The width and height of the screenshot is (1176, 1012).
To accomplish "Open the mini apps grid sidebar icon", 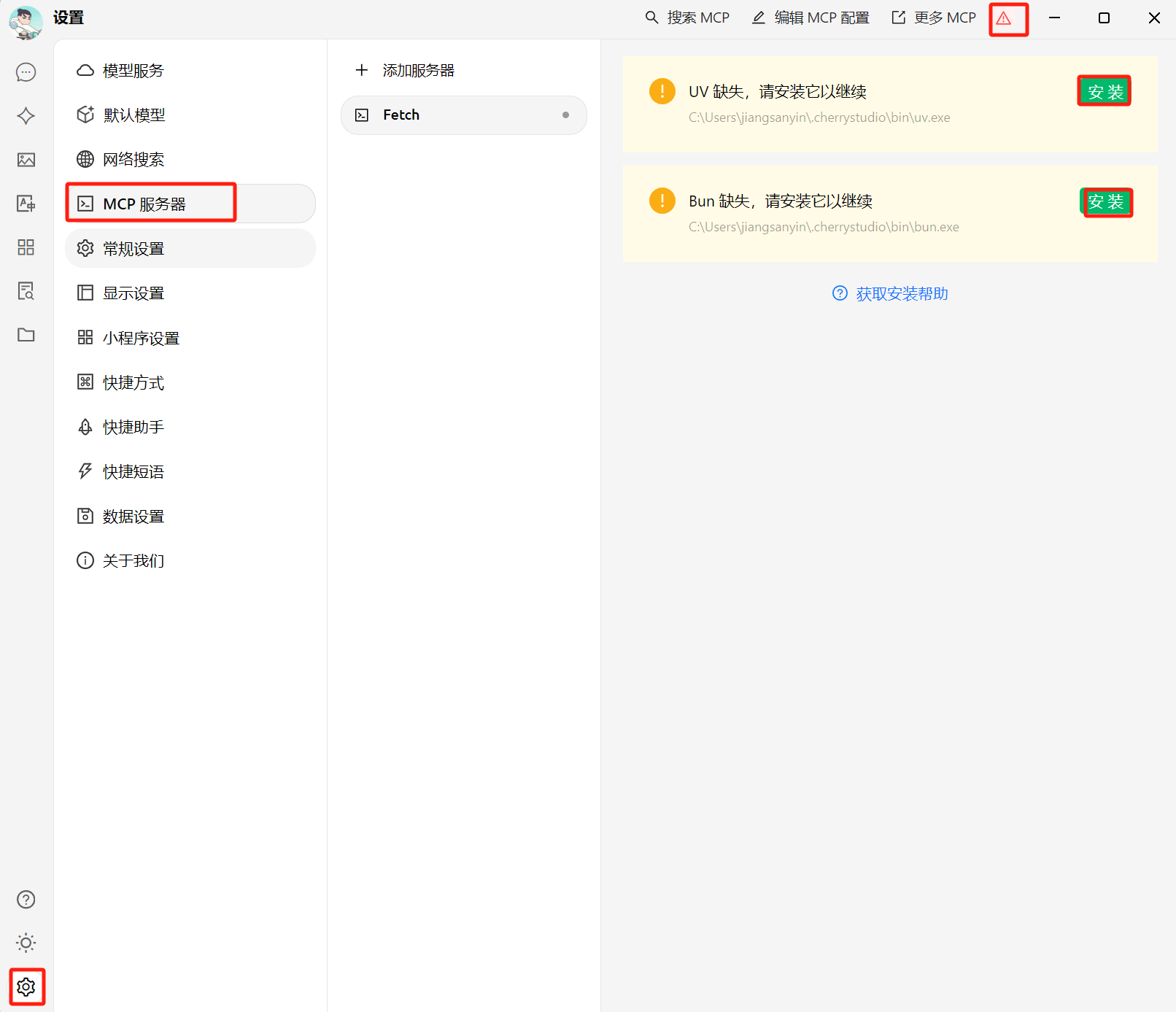I will 26,247.
